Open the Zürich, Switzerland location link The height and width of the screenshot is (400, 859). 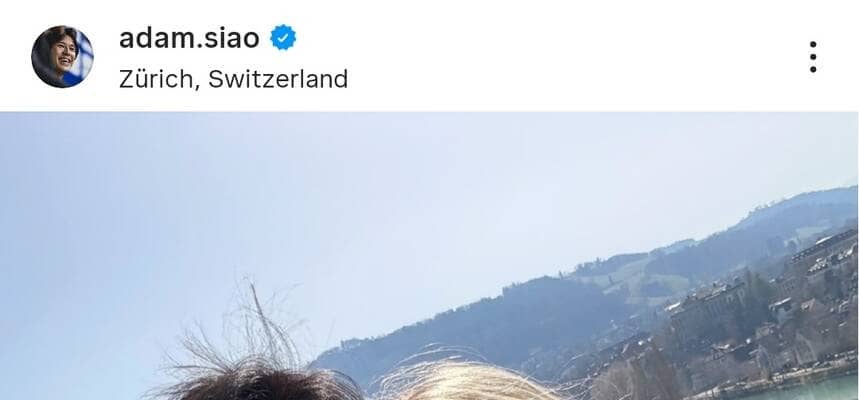coord(233,79)
